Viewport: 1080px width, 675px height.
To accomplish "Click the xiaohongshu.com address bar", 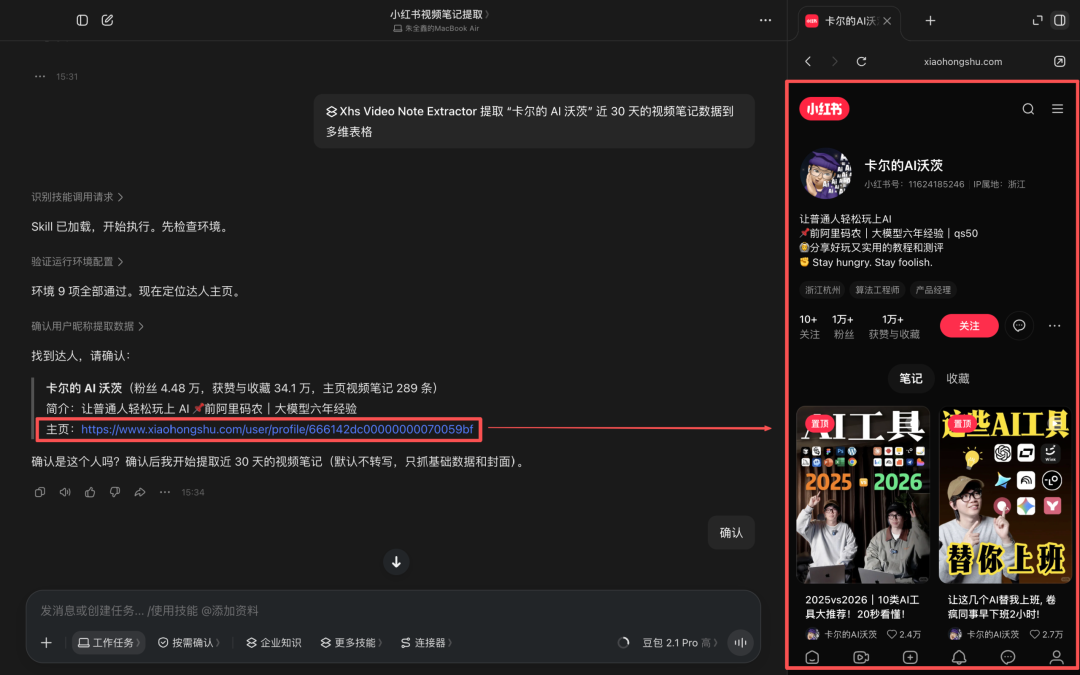I will [x=962, y=61].
